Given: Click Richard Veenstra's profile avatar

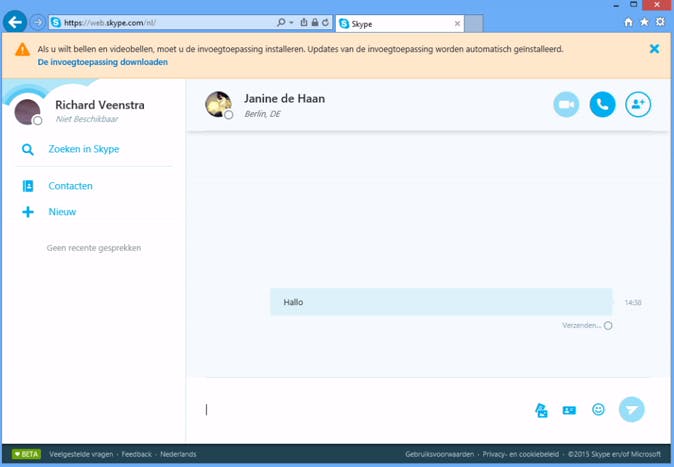Looking at the screenshot, I should click(28, 112).
